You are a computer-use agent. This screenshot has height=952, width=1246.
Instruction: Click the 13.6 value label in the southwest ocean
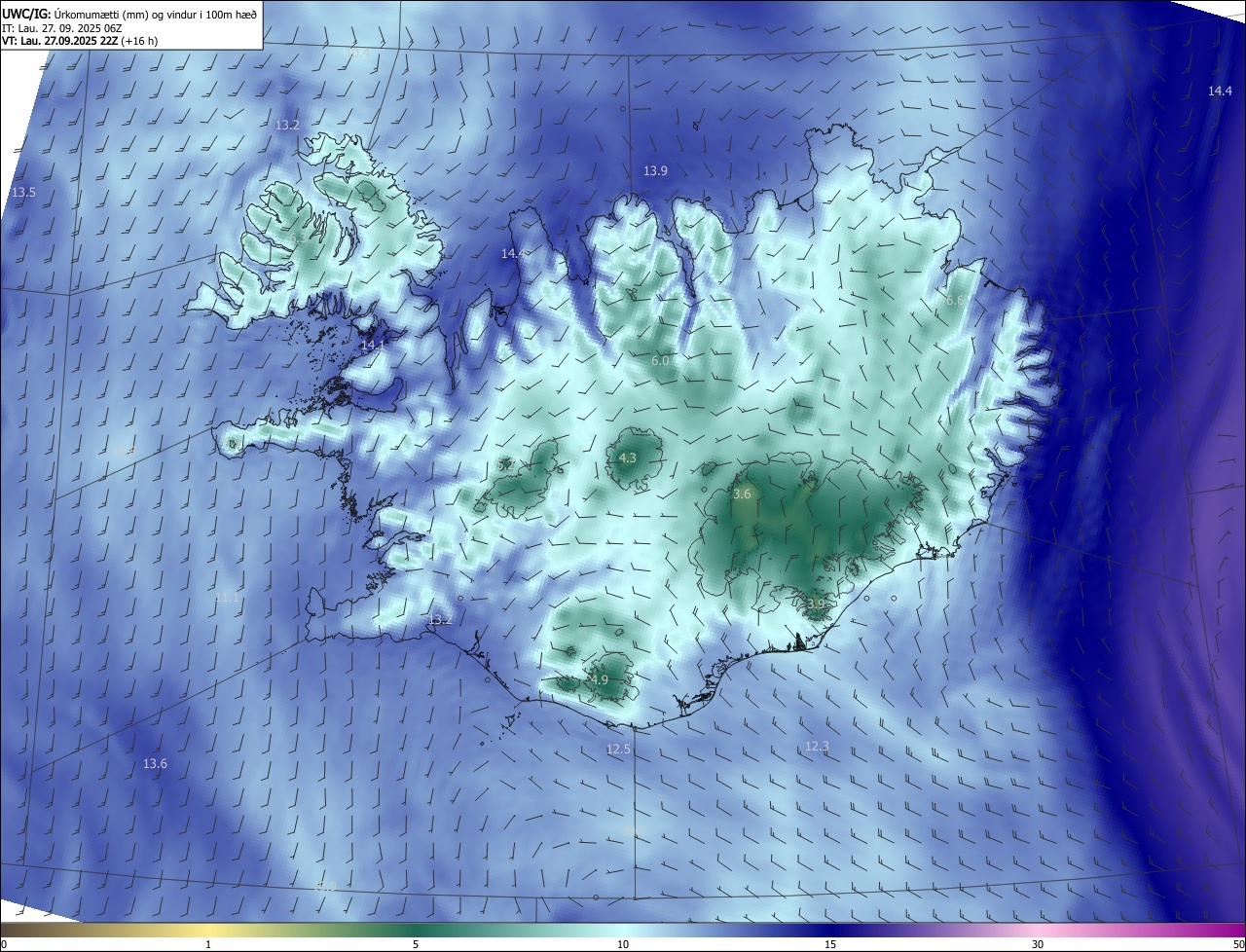(x=155, y=764)
